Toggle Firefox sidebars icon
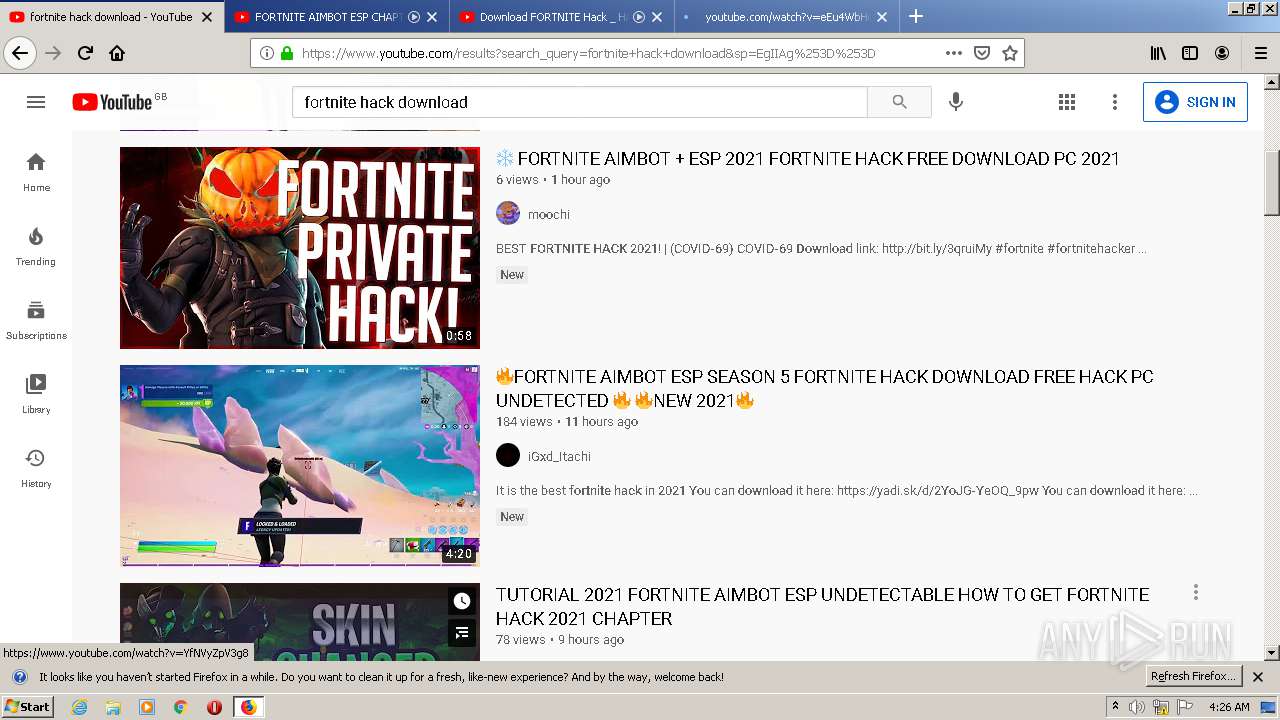Screen dimensions: 1280x720 tap(1190, 53)
